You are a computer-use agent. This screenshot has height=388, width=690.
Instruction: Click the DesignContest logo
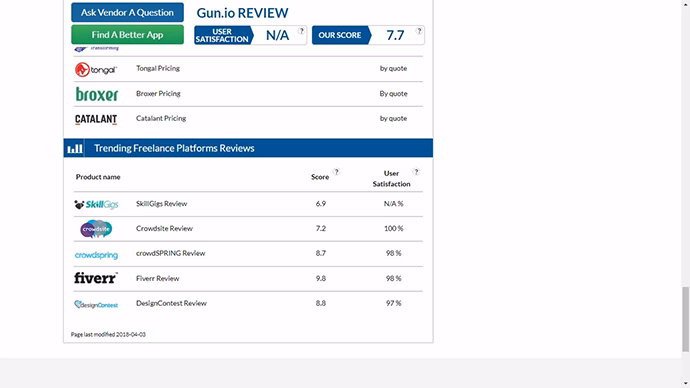pos(96,304)
